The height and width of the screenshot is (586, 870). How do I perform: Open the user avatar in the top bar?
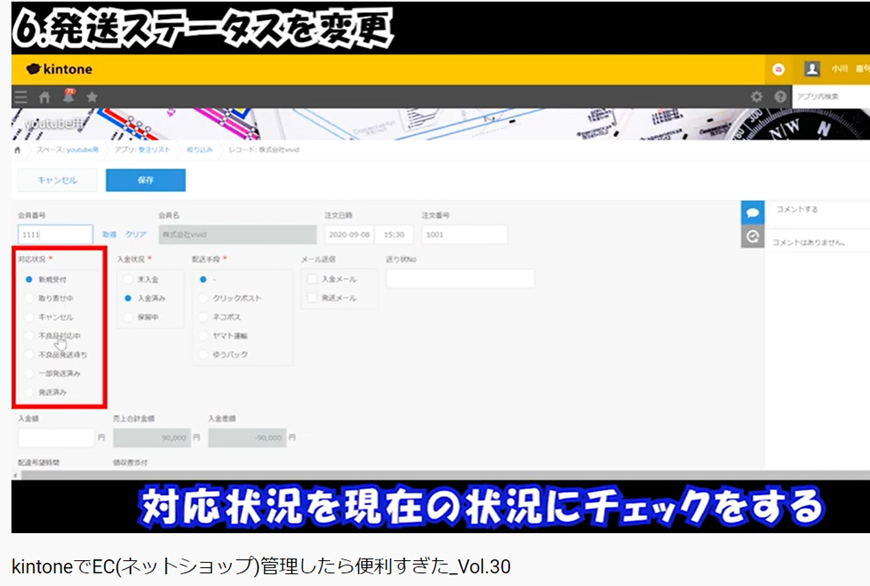[x=810, y=70]
